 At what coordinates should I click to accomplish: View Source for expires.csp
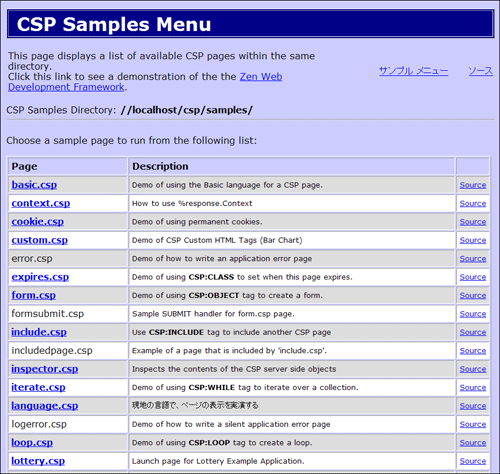point(473,277)
